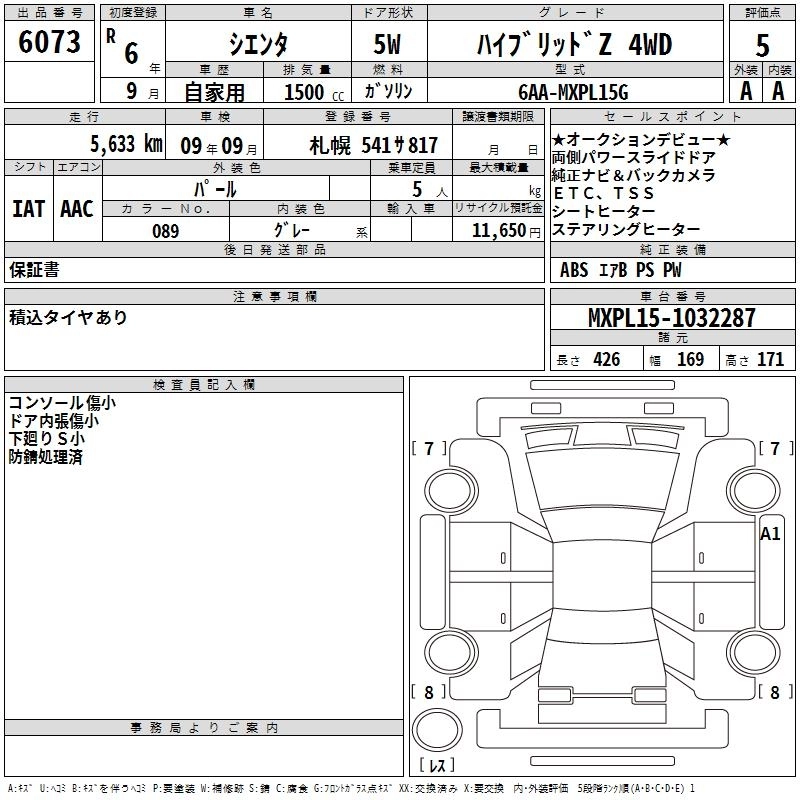This screenshot has width=800, height=800.
Task: Click the interior grade A under 内装
Action: (x=779, y=90)
